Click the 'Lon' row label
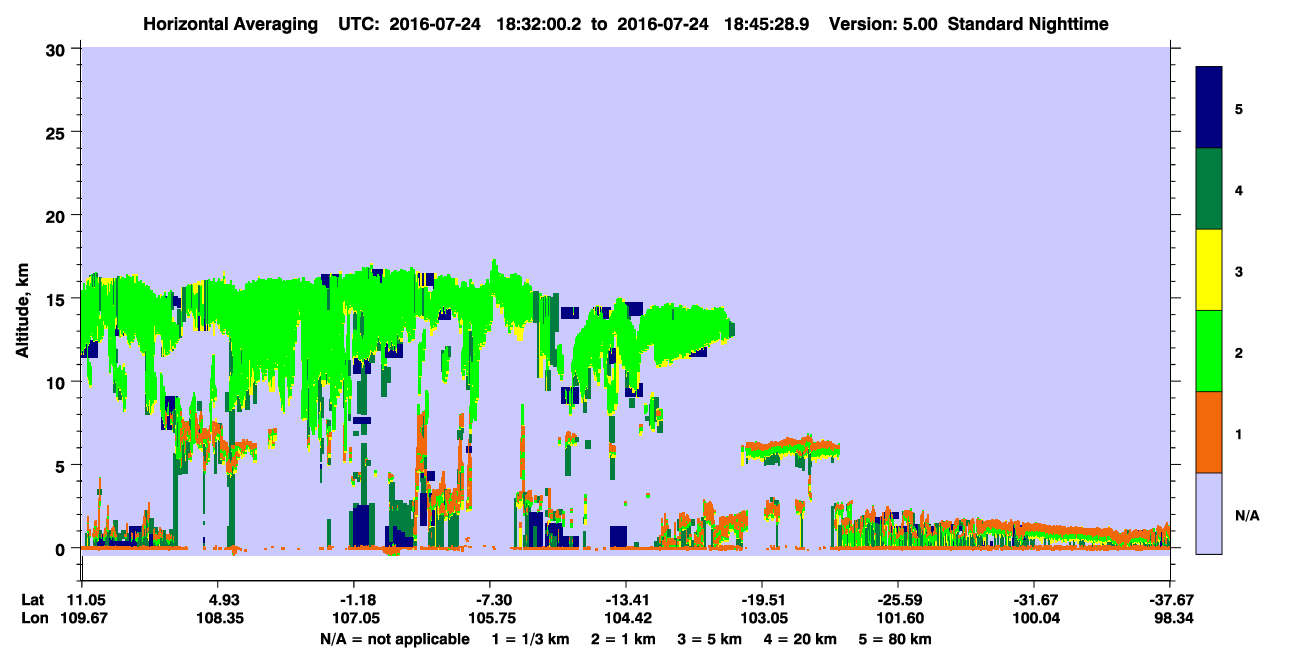 [x=33, y=619]
